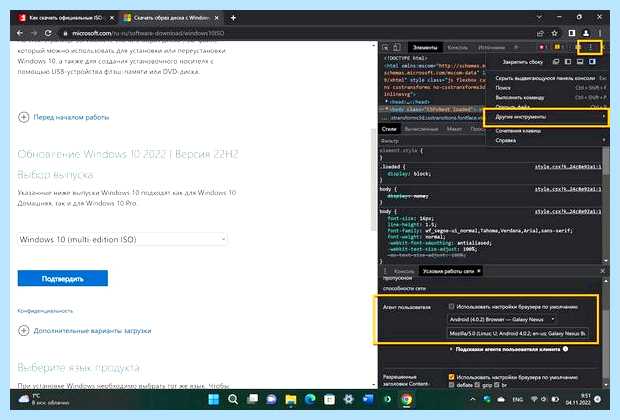Open 'Другие инструменты' submenu
This screenshot has width=620, height=420.
(x=547, y=117)
